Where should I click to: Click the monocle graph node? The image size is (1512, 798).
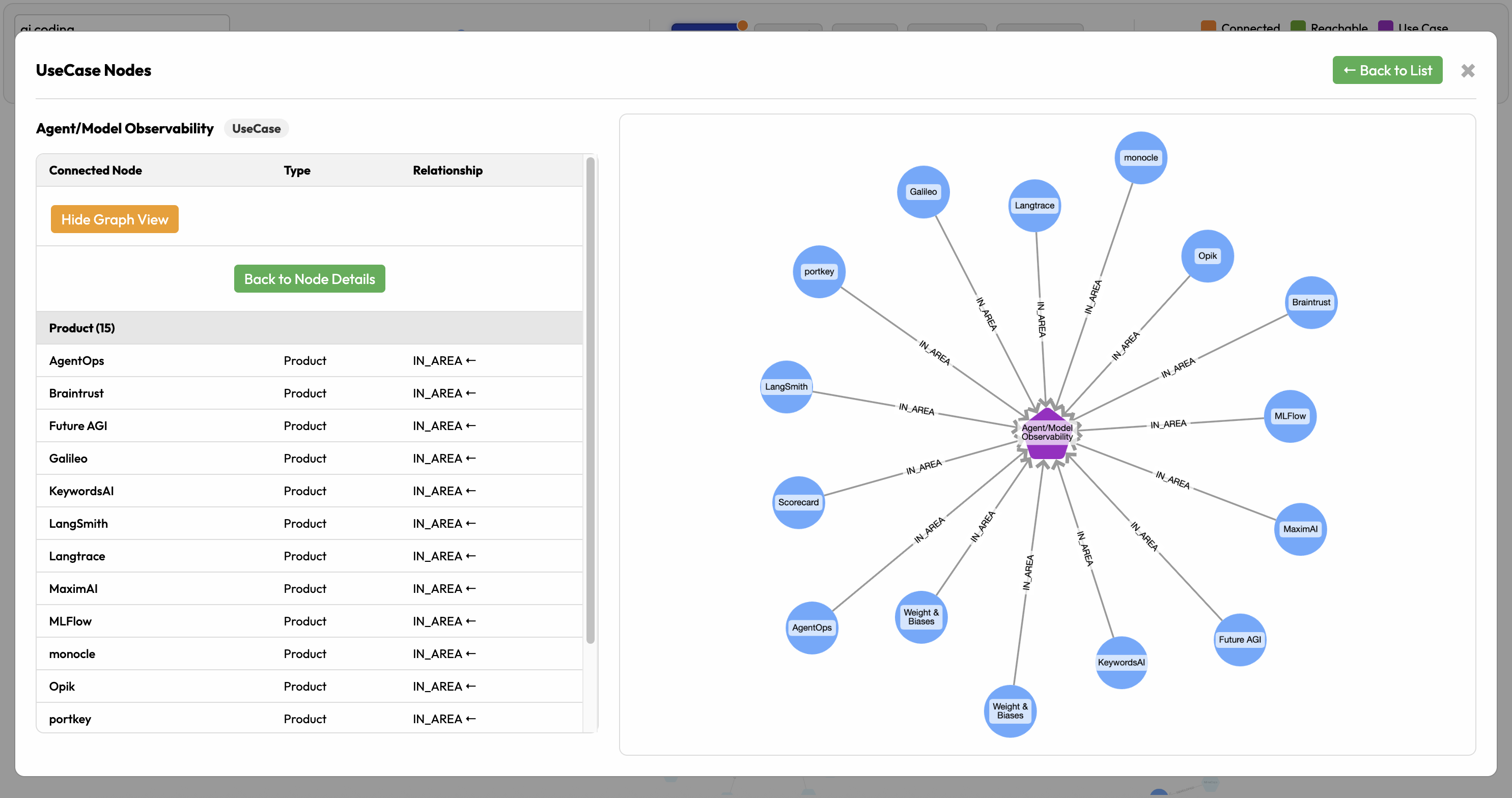pyautogui.click(x=1140, y=158)
